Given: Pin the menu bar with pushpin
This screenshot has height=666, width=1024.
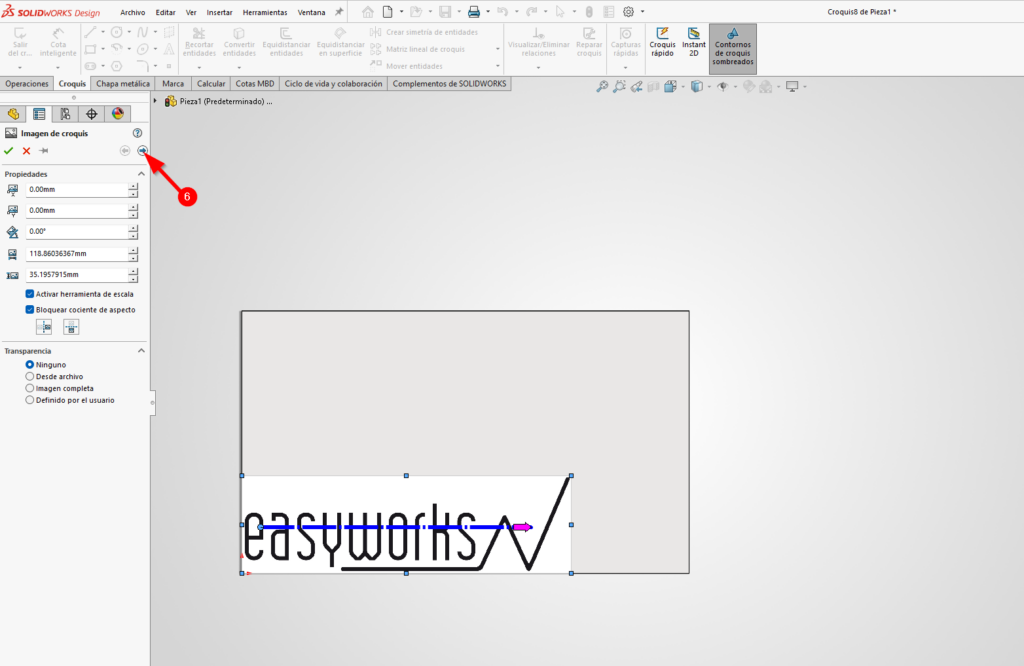Looking at the screenshot, I should click(339, 12).
